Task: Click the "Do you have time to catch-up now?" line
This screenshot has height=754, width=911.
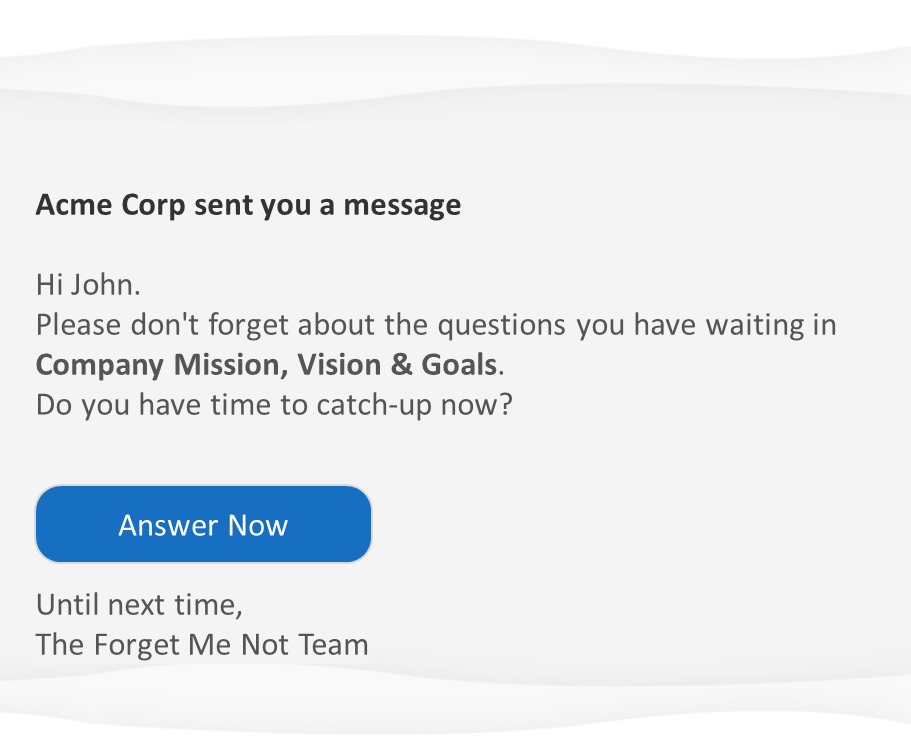Action: (273, 405)
